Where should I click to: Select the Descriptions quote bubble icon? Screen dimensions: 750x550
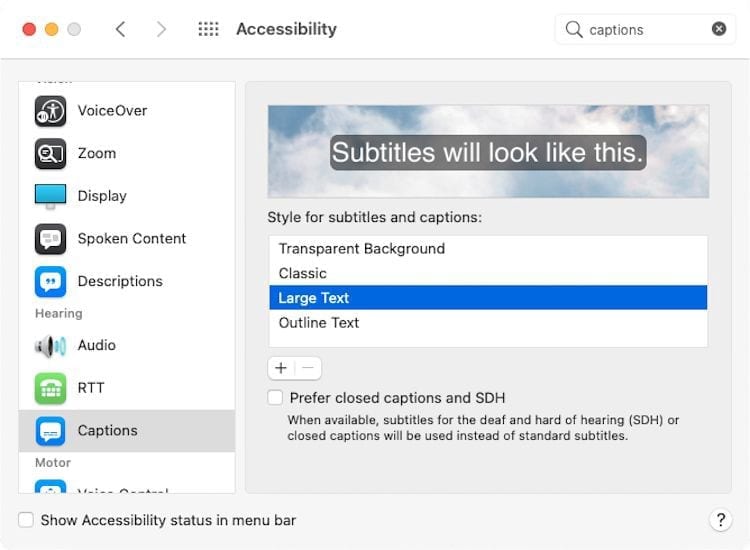pyautogui.click(x=50, y=282)
